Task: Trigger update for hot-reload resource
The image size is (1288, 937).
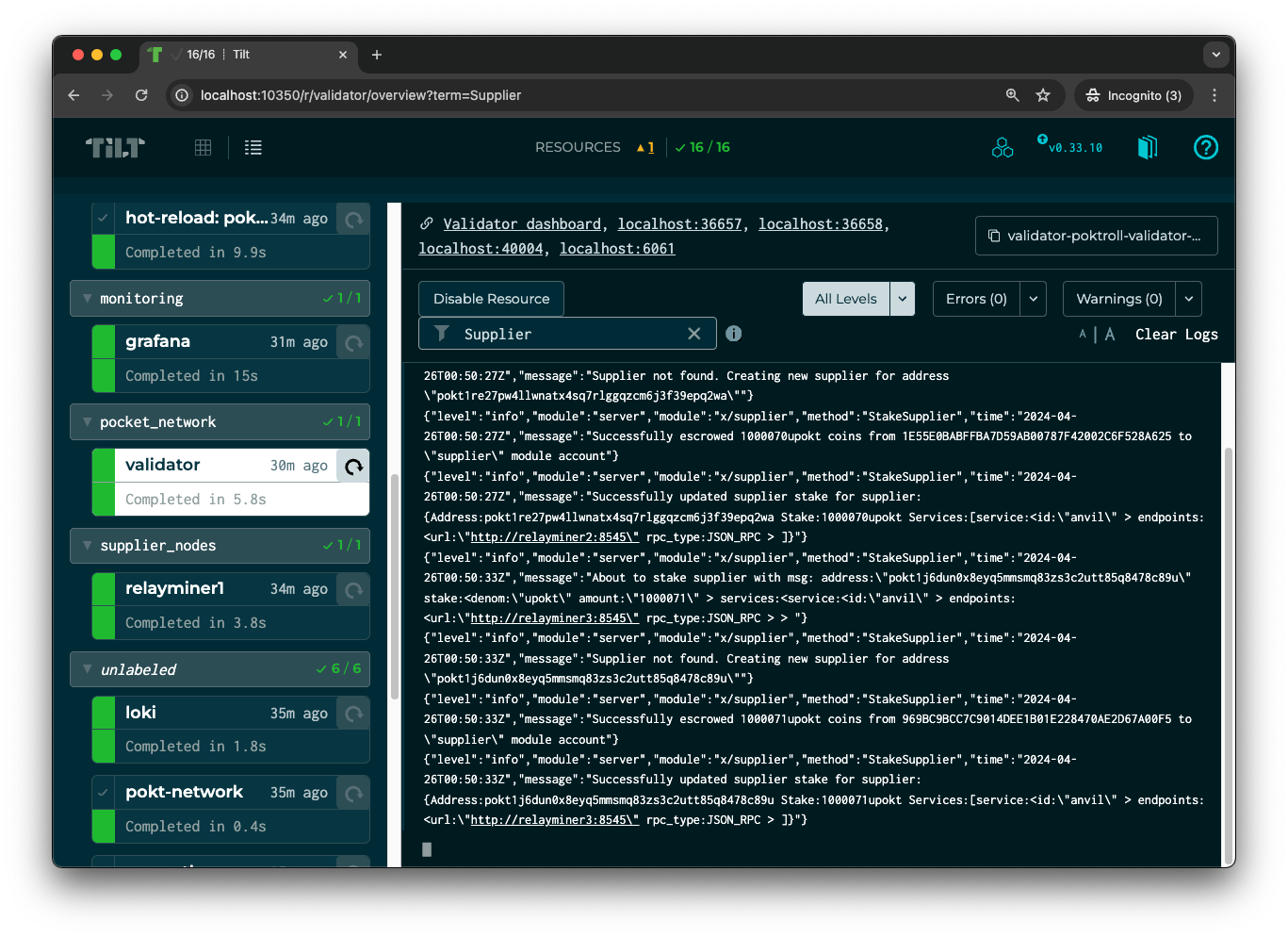Action: coord(353,219)
